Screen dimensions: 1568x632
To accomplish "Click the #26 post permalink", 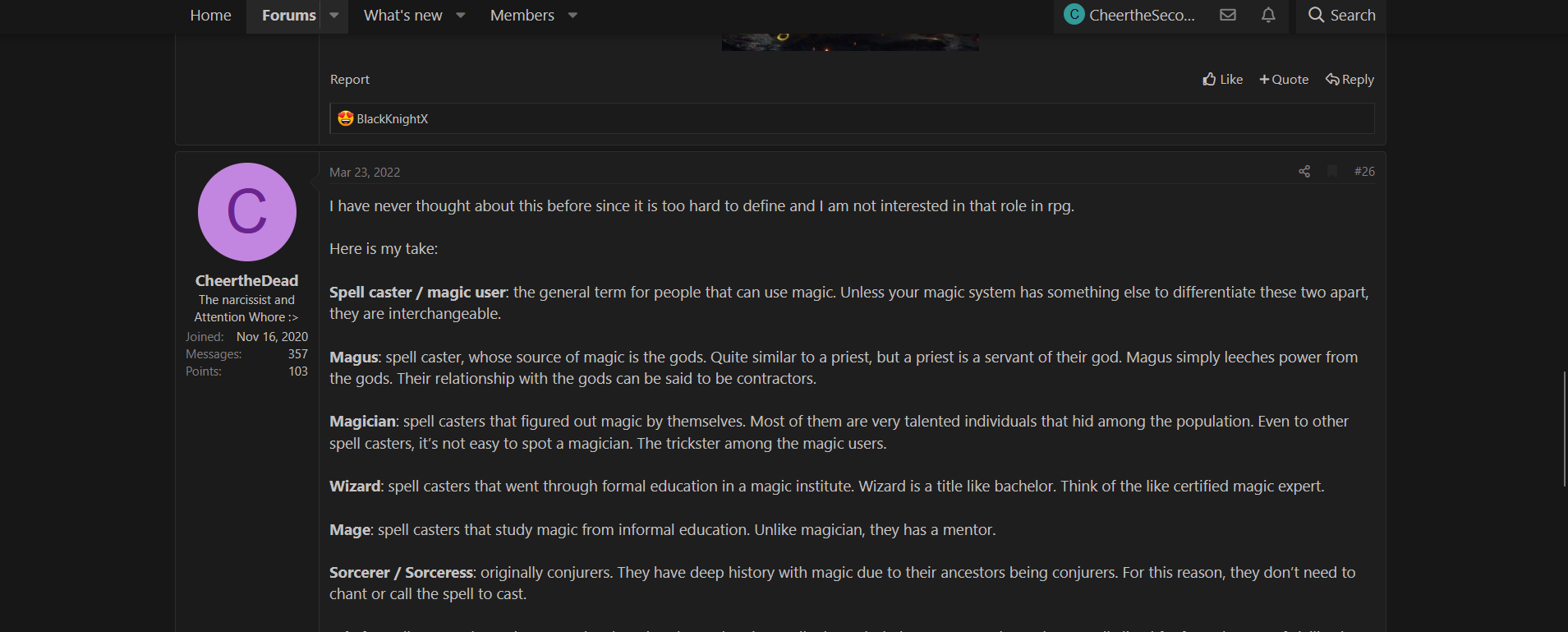I will click(x=1364, y=171).
